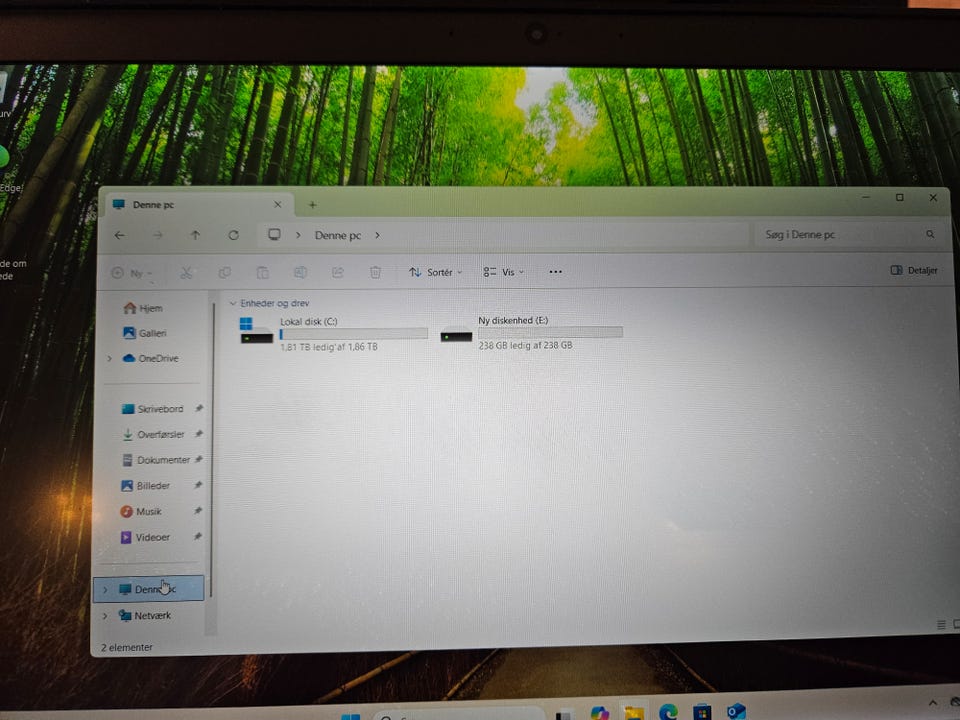This screenshot has width=960, height=720.
Task: Click the '238 GB ledig af 238 GB' text
Action: coord(525,345)
